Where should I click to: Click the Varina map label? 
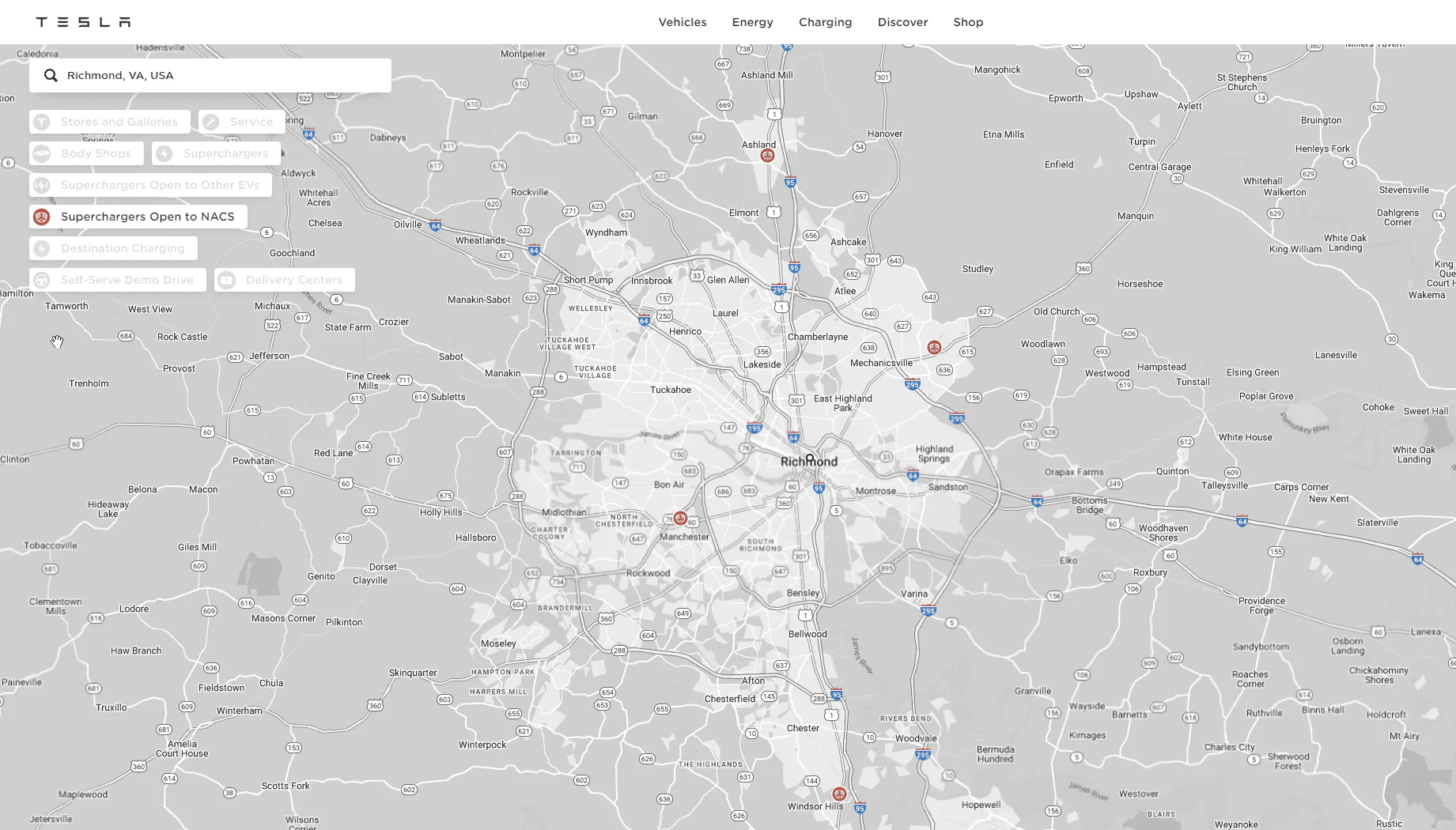click(914, 594)
